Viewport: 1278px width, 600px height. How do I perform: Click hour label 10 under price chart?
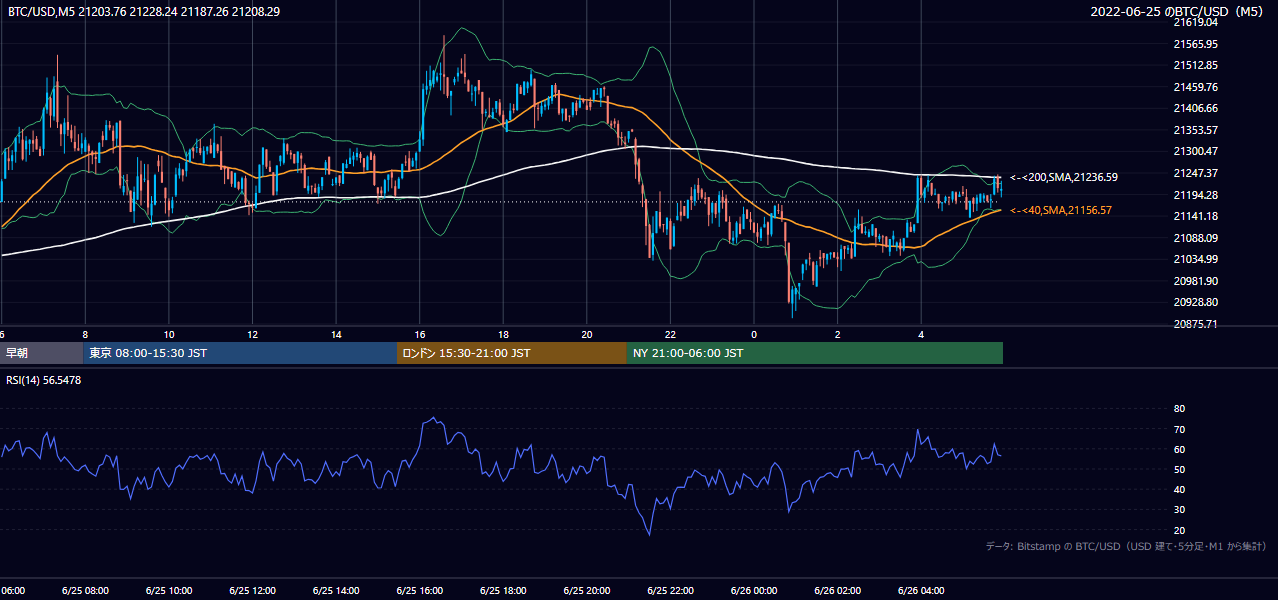tap(169, 335)
